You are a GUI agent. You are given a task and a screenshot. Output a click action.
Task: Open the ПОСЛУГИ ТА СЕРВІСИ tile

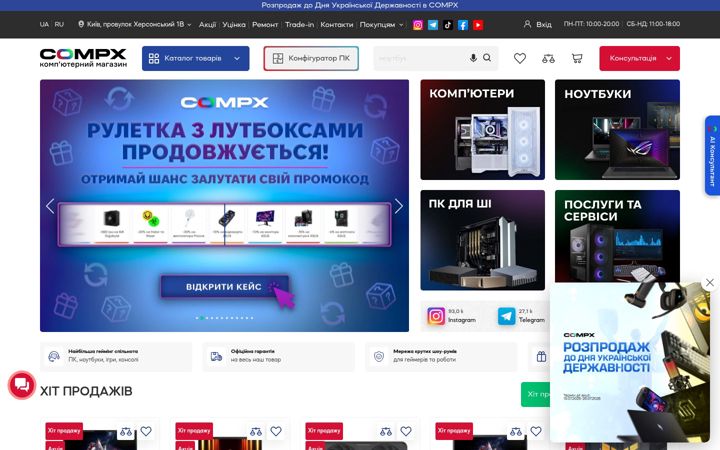click(617, 236)
